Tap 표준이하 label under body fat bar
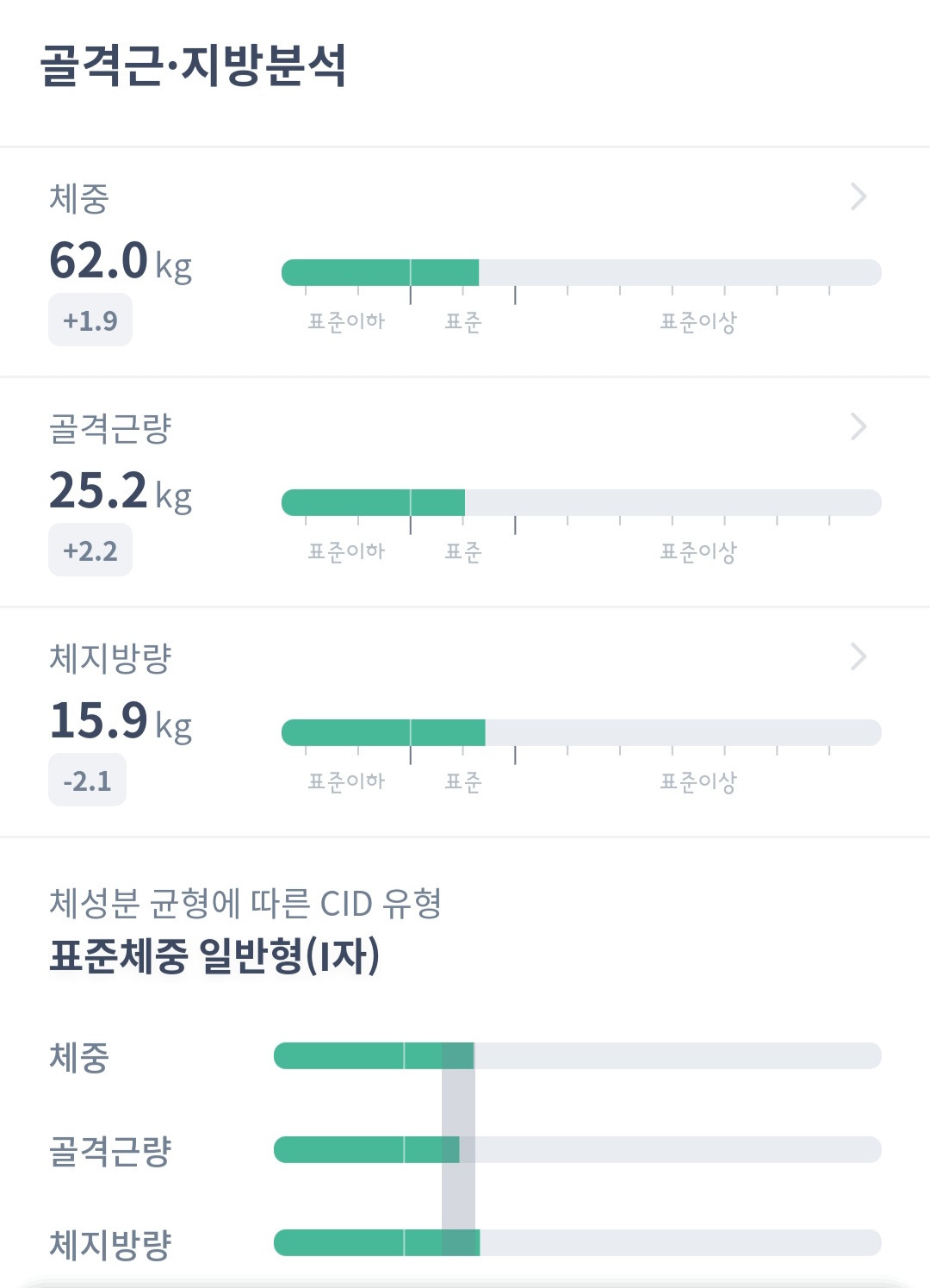Screen dimensions: 930x1288 346,781
